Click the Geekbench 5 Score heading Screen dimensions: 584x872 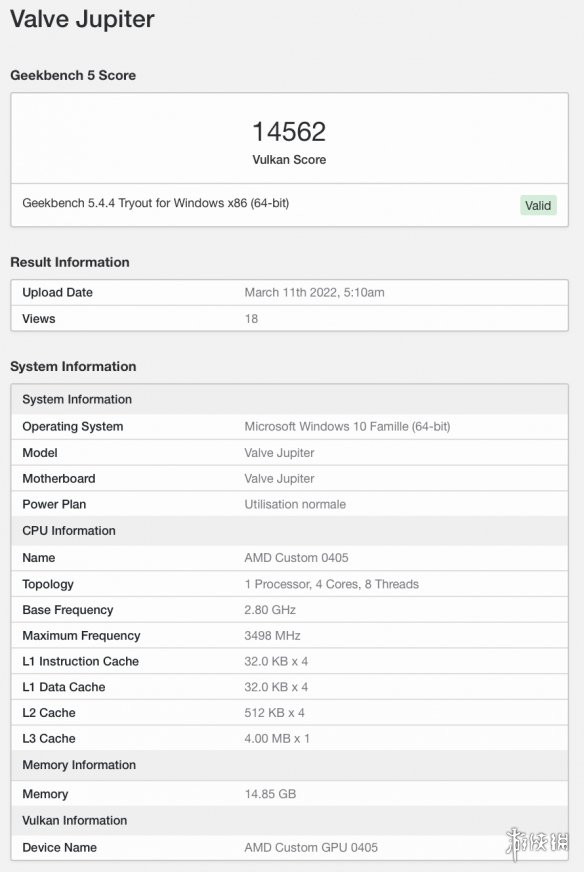(73, 75)
